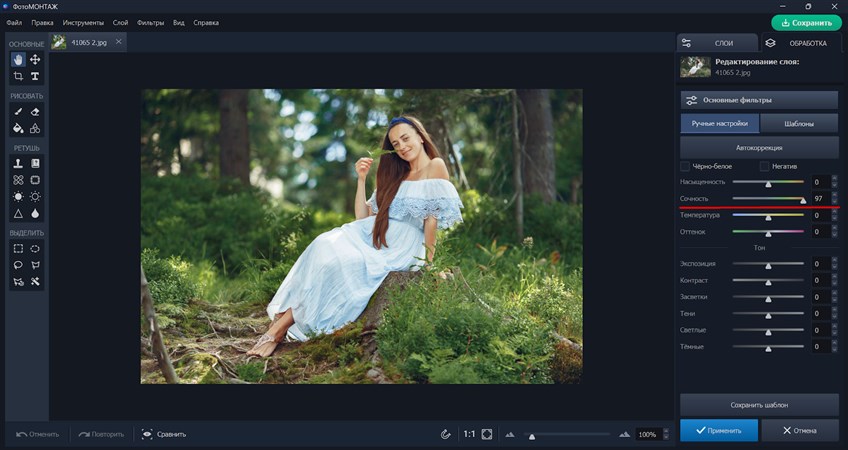Image resolution: width=848 pixels, height=450 pixels.
Task: Switch to the Шаблоны tab
Action: [x=798, y=124]
